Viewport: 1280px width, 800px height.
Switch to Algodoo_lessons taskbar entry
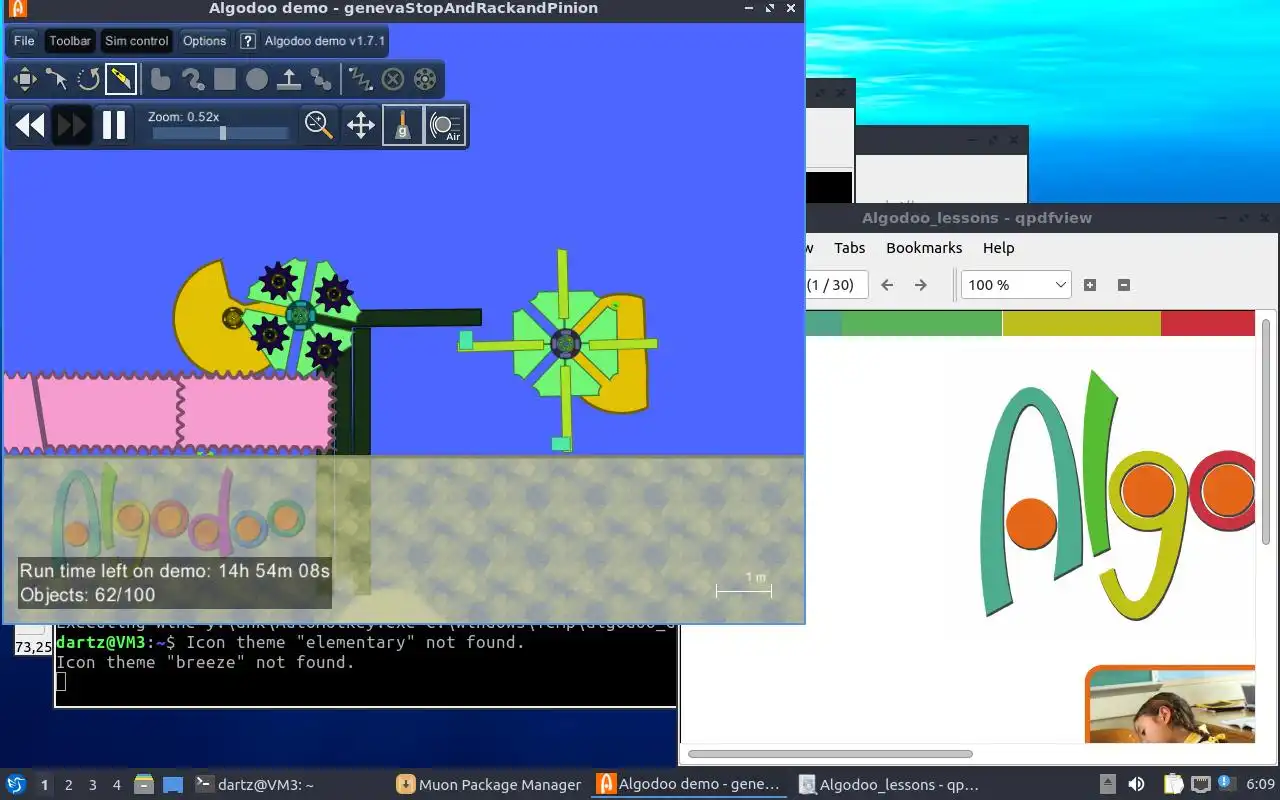coord(890,785)
